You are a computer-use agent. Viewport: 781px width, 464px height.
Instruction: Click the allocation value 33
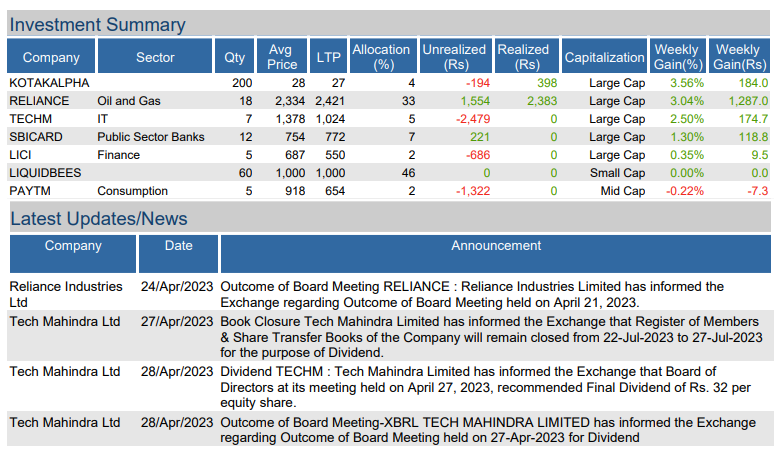tap(408, 101)
